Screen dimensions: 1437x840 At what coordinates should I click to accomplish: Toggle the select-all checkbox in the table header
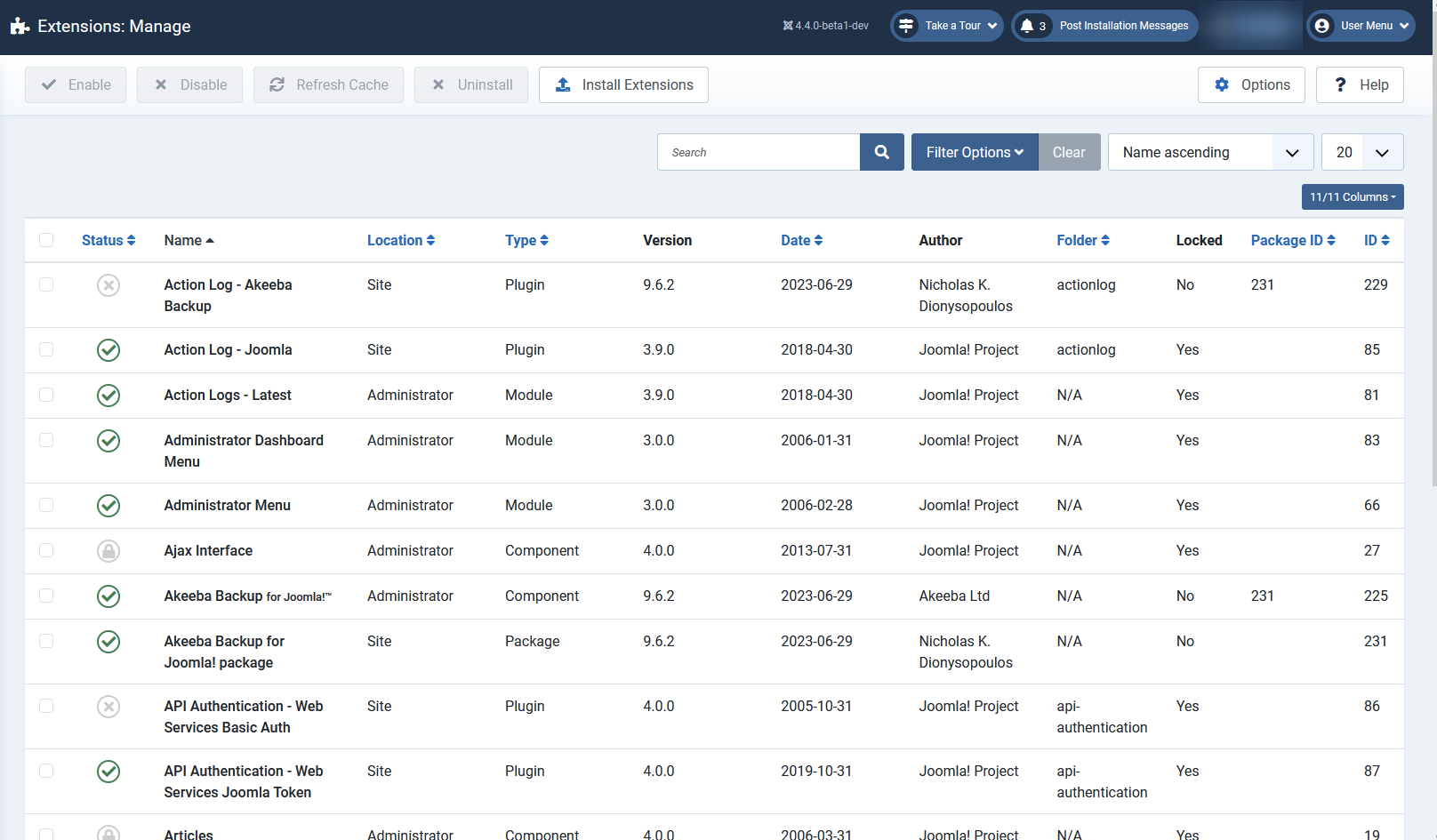tap(46, 240)
